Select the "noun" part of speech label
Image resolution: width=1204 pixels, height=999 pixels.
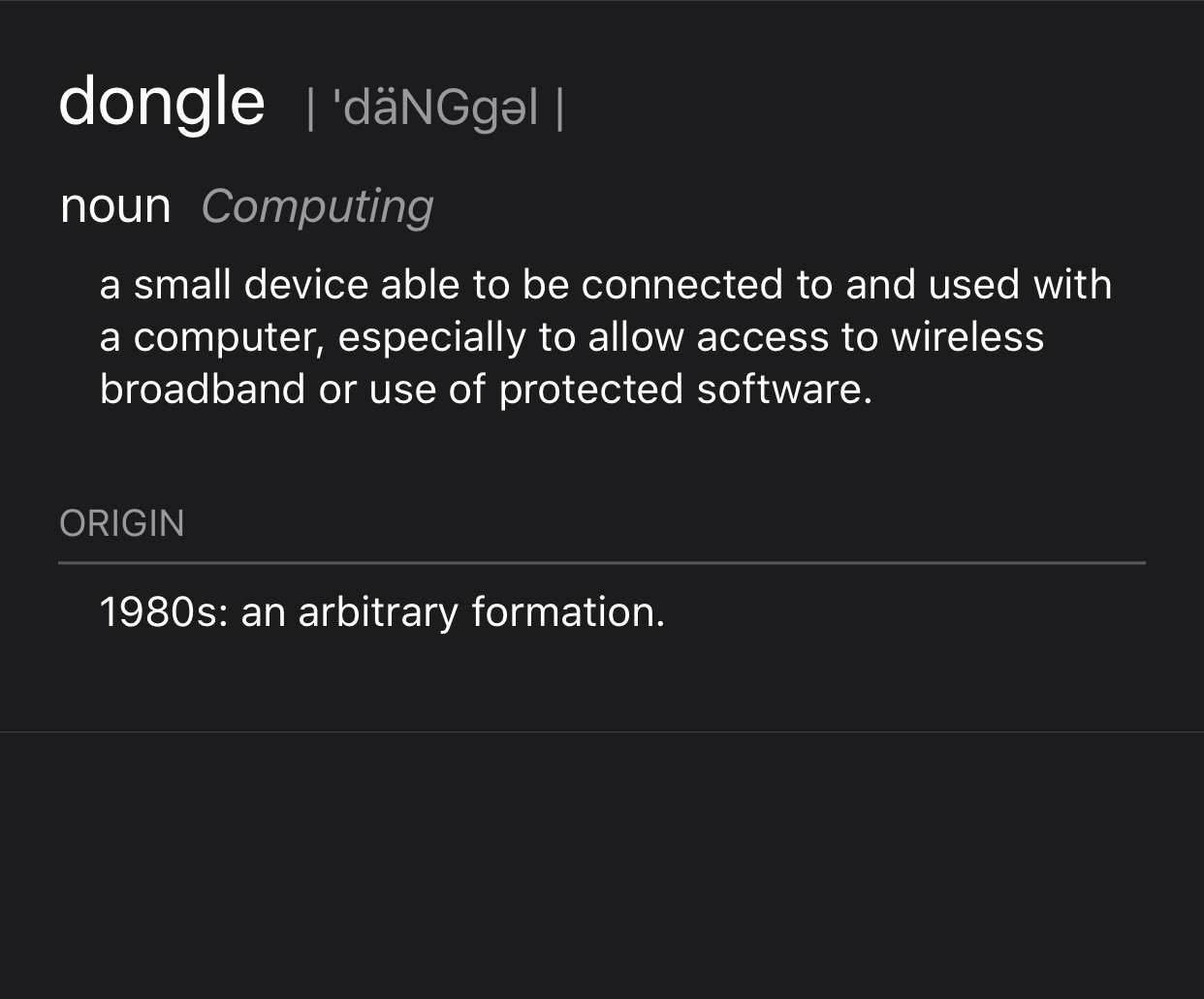tap(115, 205)
